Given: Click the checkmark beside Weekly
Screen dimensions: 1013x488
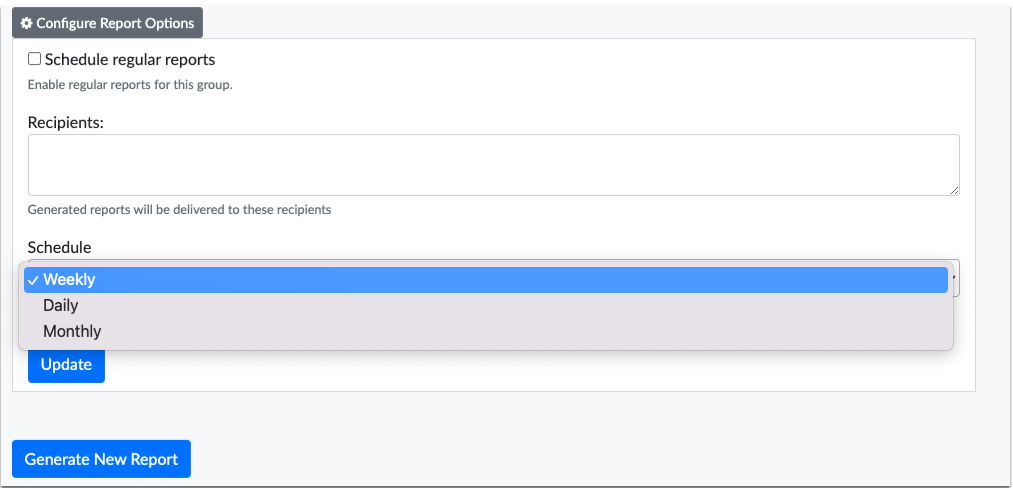Looking at the screenshot, I should 33,280.
